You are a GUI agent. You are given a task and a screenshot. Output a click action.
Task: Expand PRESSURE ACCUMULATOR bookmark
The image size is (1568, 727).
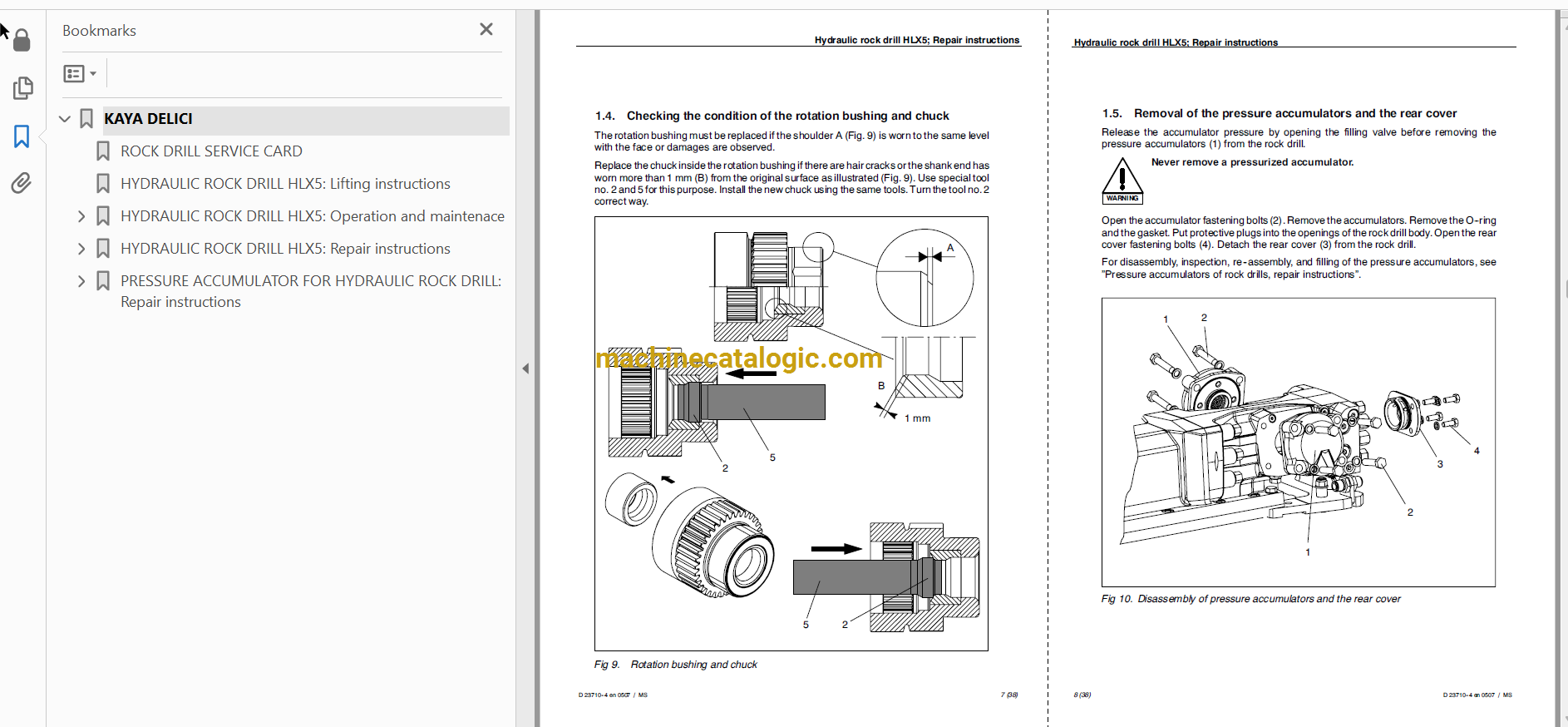pyautogui.click(x=81, y=281)
